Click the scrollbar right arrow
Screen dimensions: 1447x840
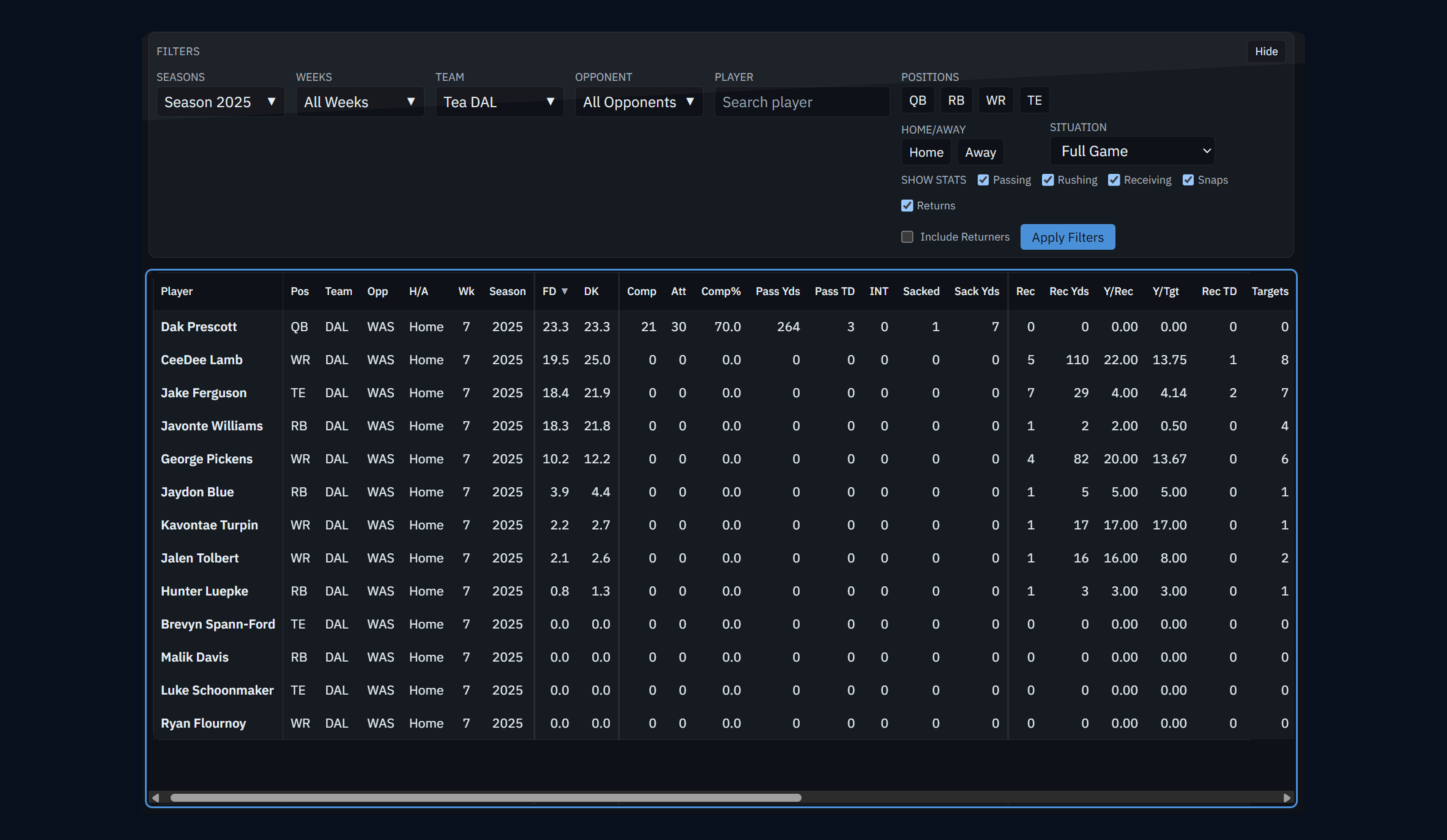click(1286, 798)
